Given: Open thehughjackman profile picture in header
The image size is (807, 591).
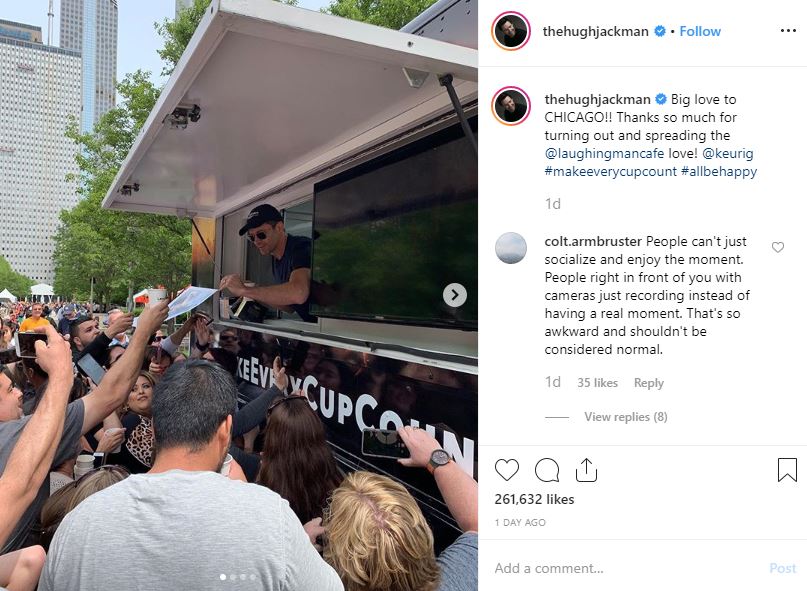Looking at the screenshot, I should coord(511,31).
